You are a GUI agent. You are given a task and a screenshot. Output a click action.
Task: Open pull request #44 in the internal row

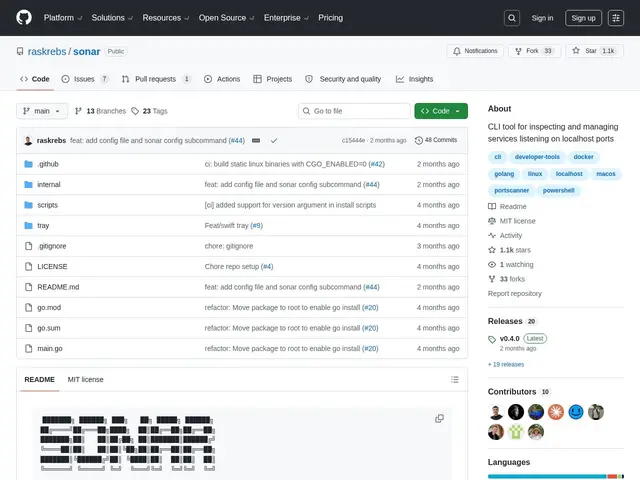click(371, 184)
